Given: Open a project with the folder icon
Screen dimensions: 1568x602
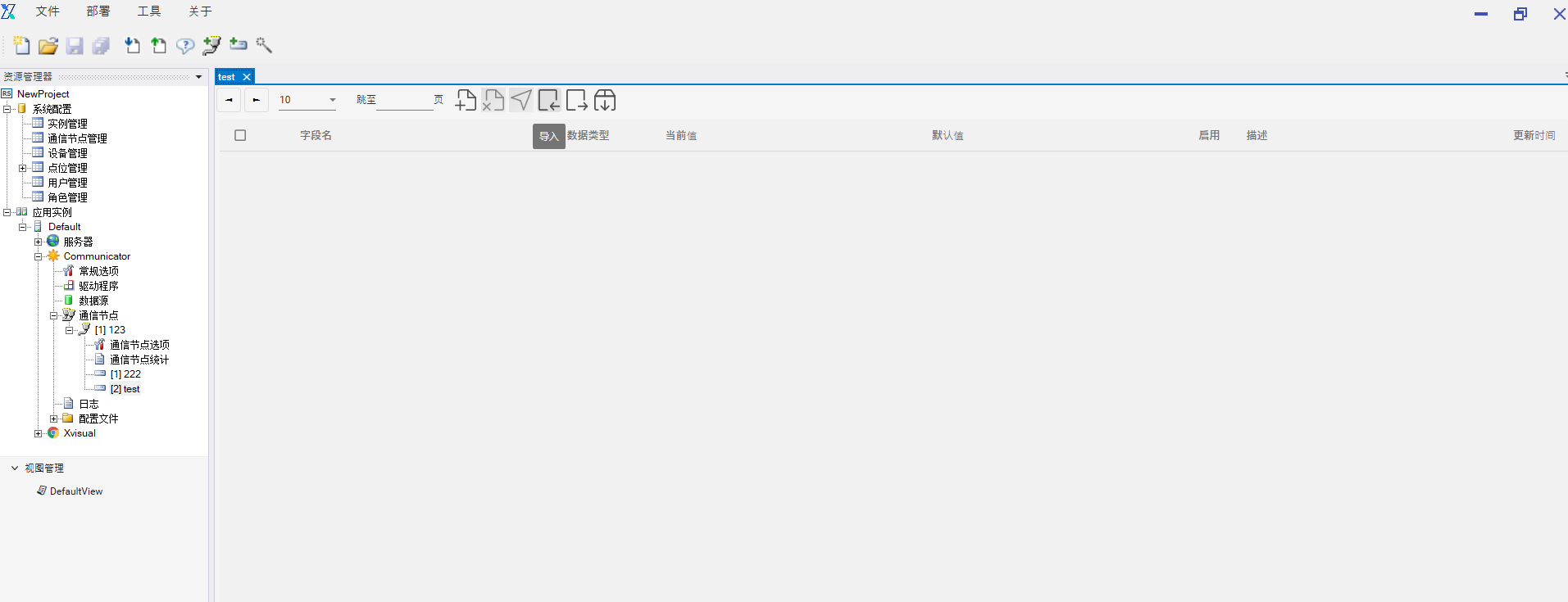Looking at the screenshot, I should coord(48,46).
